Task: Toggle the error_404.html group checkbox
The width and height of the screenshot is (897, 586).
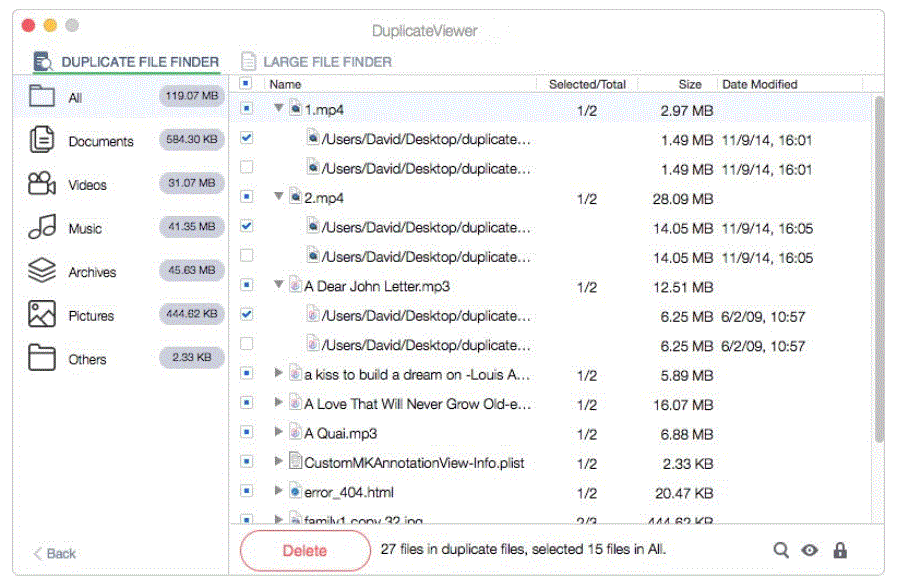Action: pos(247,491)
